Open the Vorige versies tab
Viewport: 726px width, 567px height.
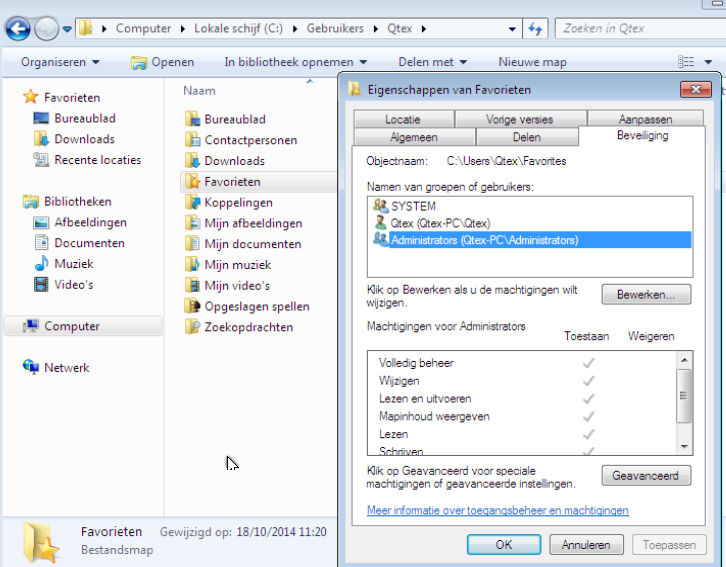pos(519,119)
